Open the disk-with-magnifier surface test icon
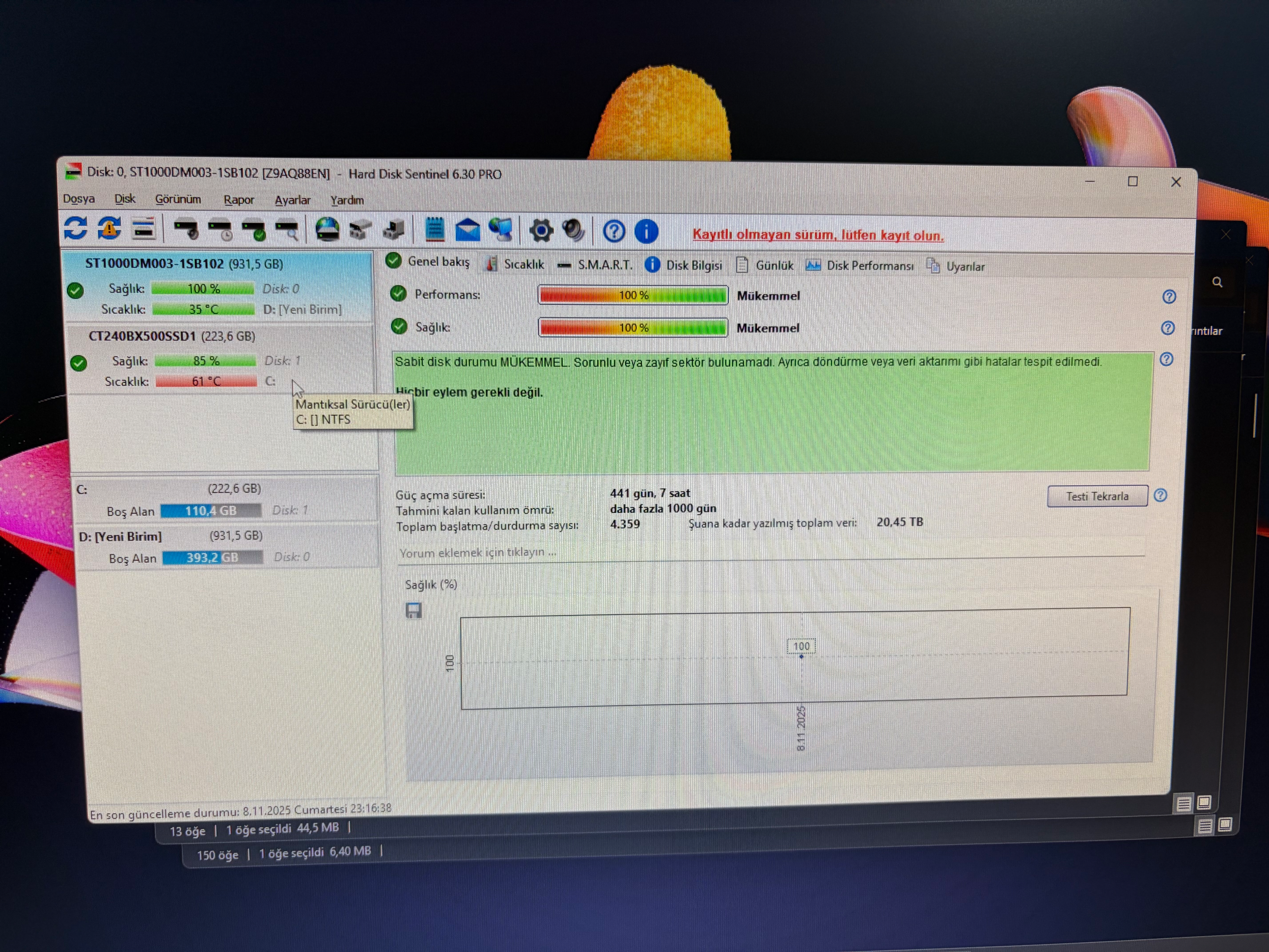Screen dimensions: 1269x952 tap(287, 231)
